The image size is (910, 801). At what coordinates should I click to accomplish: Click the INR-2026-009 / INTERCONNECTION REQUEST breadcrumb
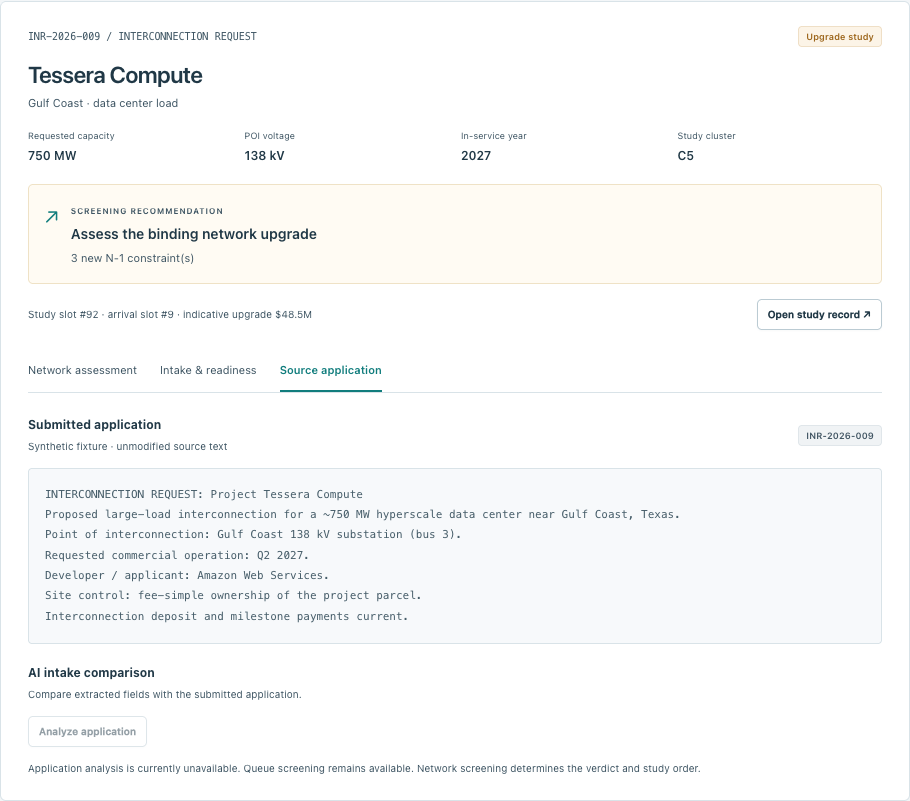click(142, 36)
